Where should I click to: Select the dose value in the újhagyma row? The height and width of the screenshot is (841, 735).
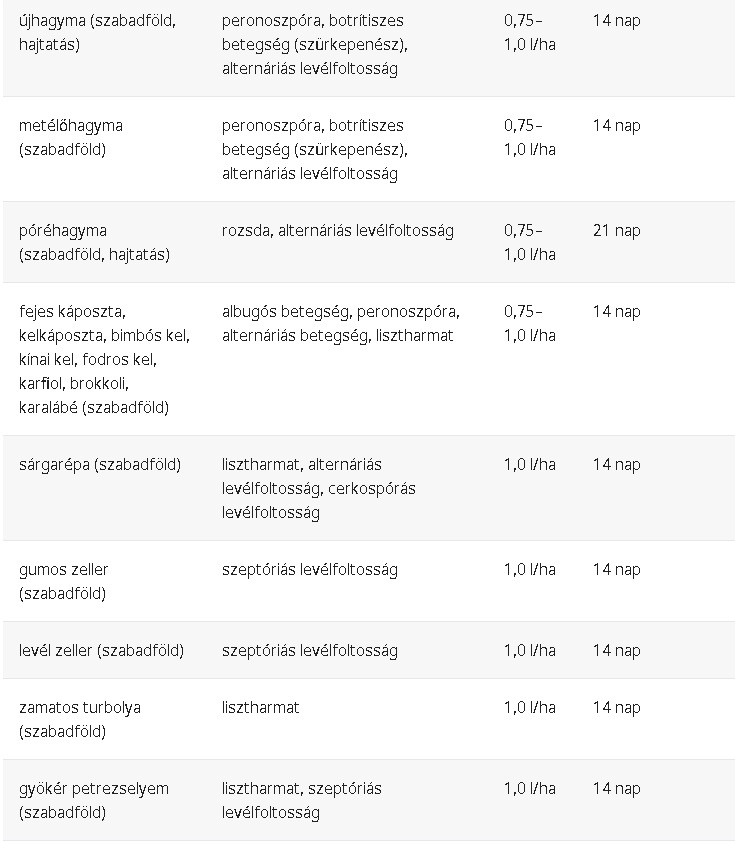(529, 33)
